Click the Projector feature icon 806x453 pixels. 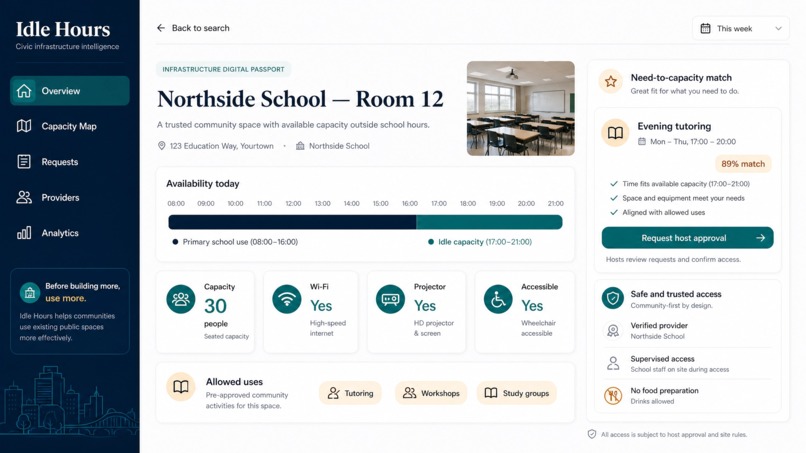click(x=390, y=299)
